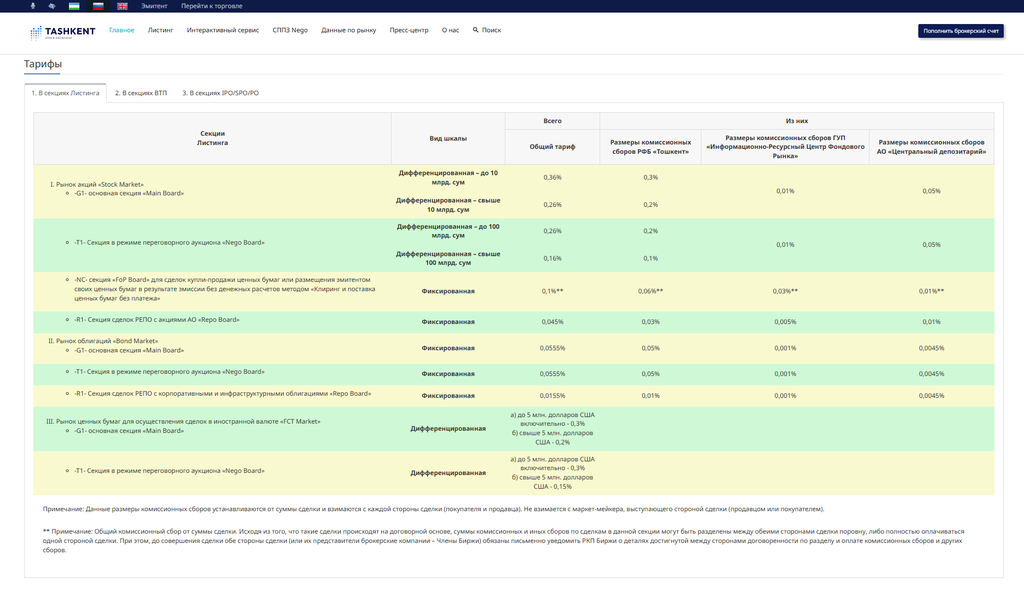The image size is (1024, 590).
Task: Click the microphone icon in top bar
Action: [34, 6]
